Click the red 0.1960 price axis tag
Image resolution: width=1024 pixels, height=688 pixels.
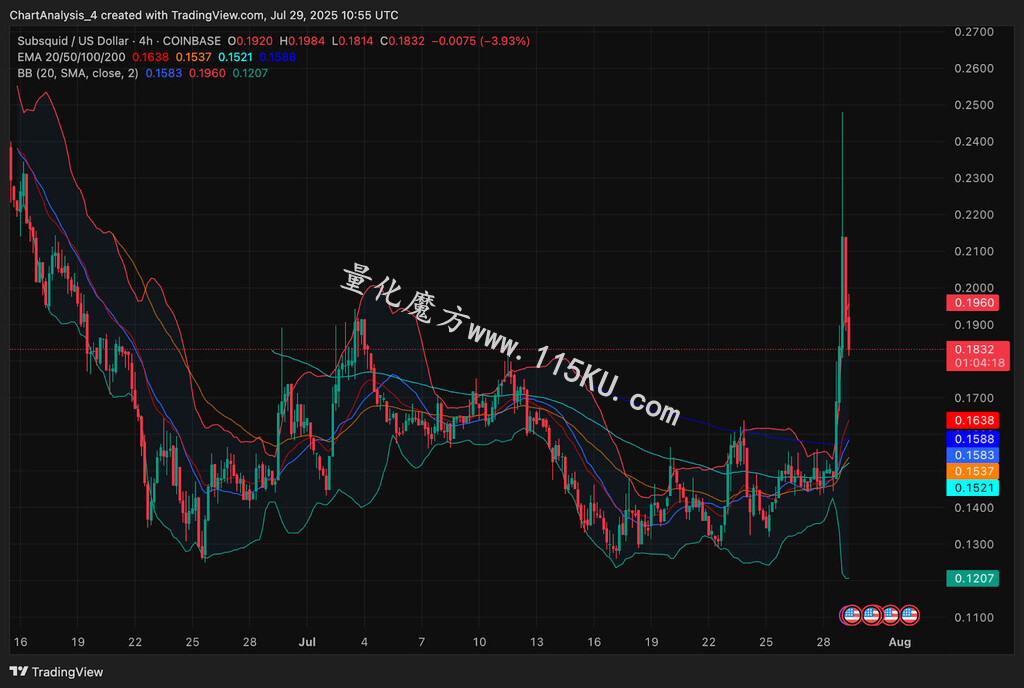(972, 303)
